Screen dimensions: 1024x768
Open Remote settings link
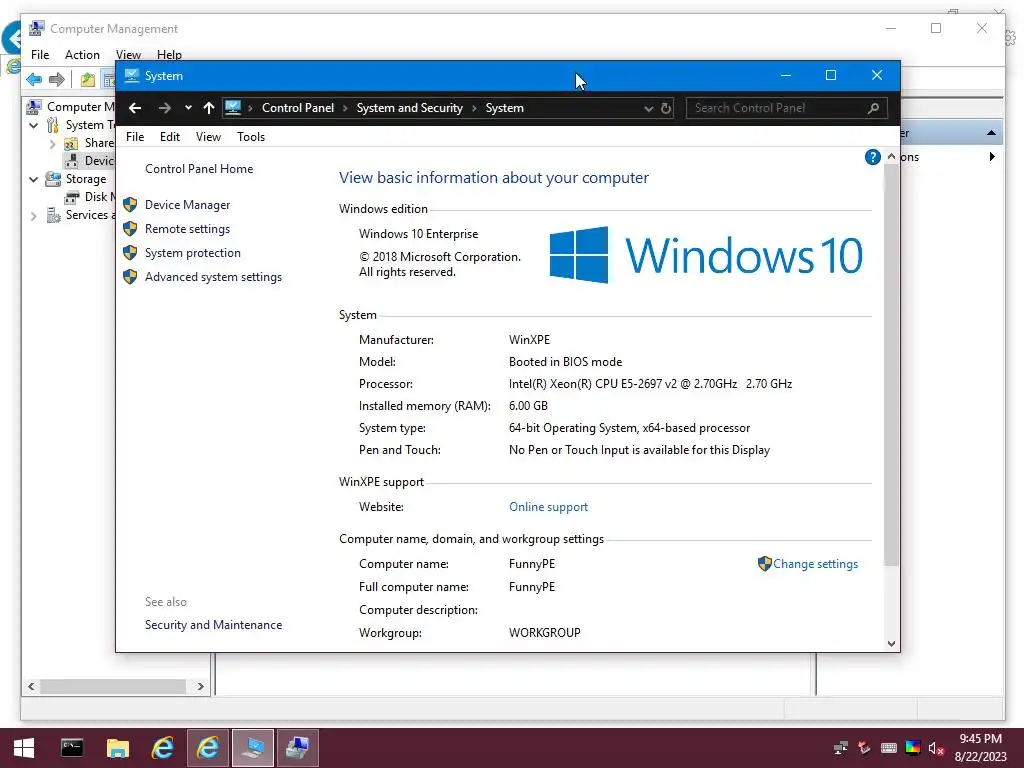pyautogui.click(x=187, y=229)
